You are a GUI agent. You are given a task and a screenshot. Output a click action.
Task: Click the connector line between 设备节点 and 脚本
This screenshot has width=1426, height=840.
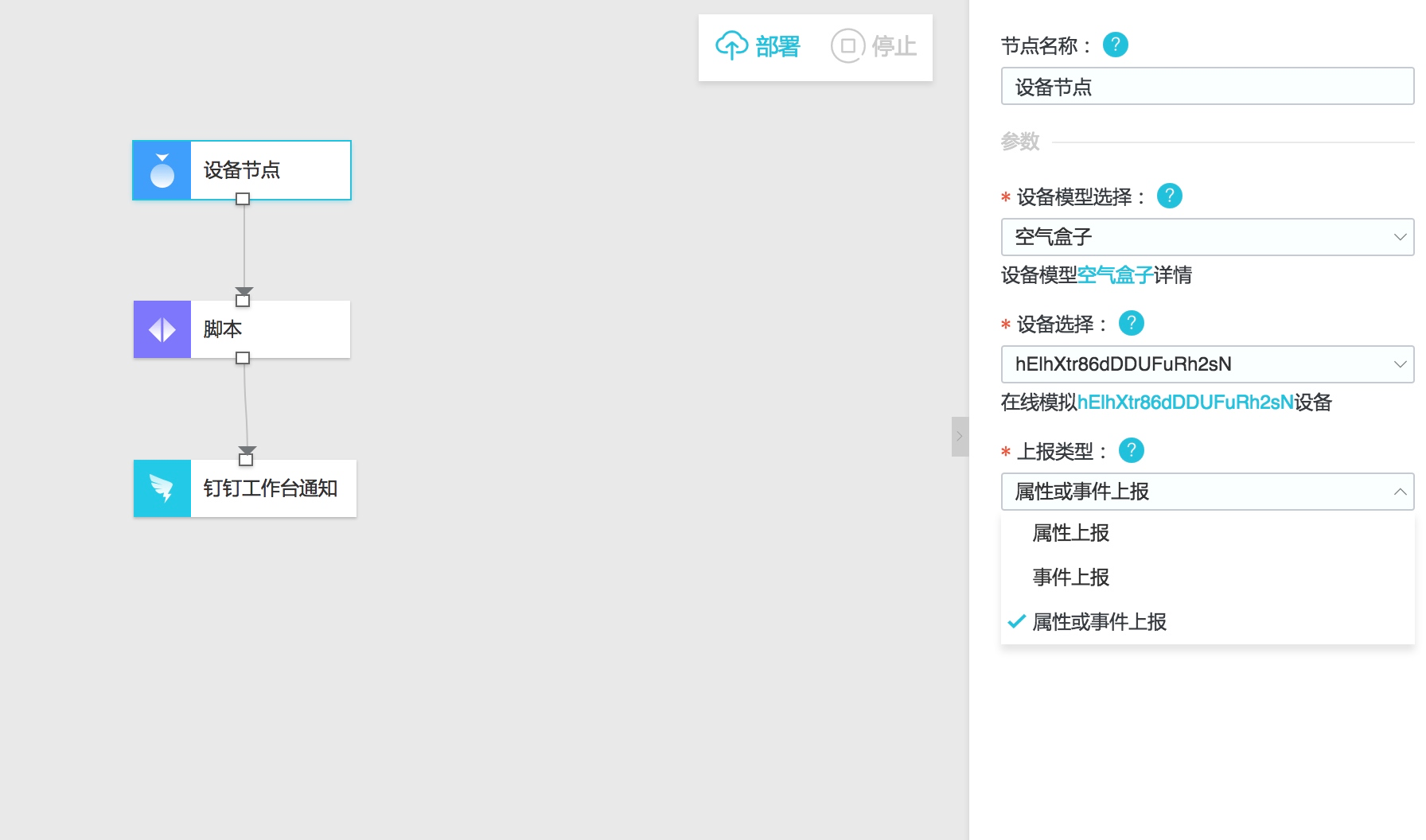point(244,247)
